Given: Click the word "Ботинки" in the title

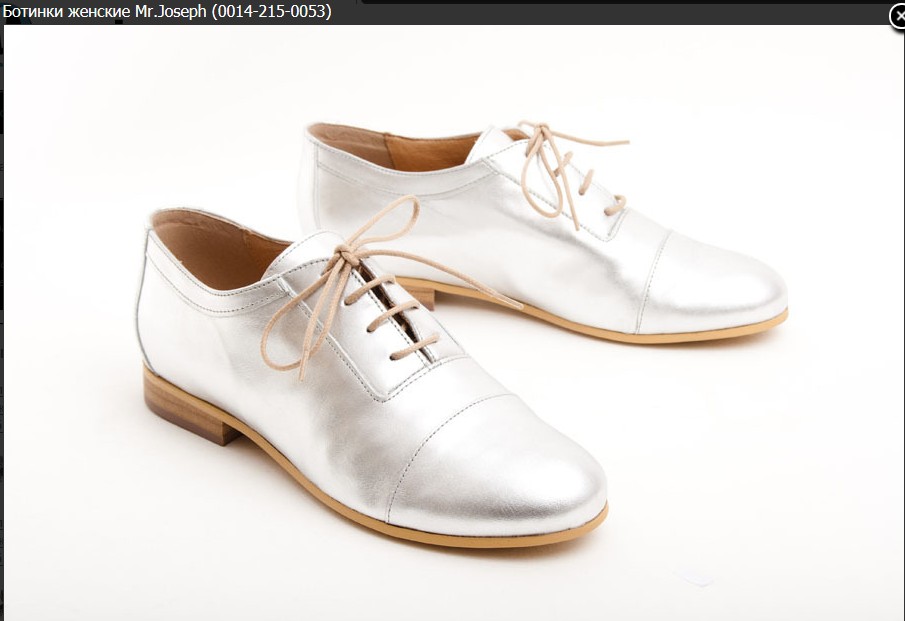Looking at the screenshot, I should click(x=32, y=12).
